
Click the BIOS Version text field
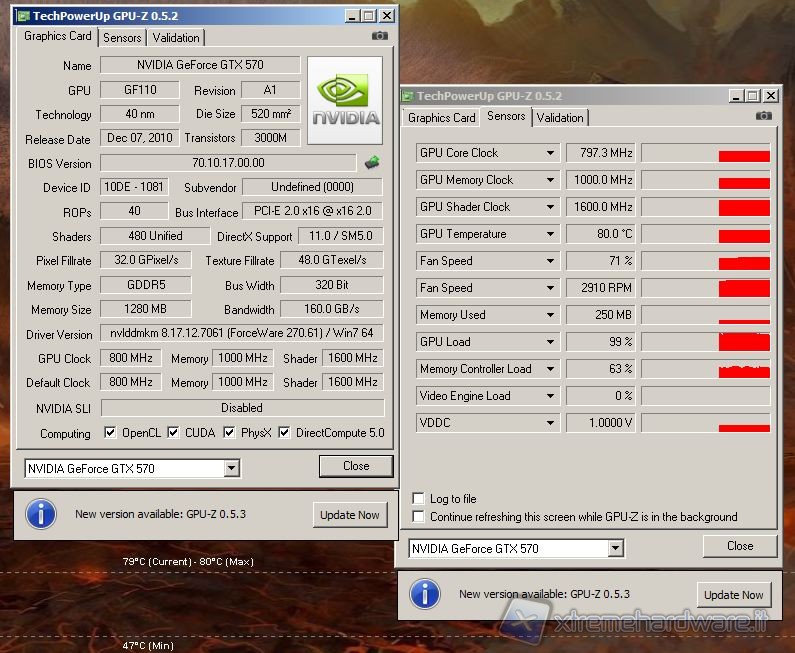tap(228, 163)
